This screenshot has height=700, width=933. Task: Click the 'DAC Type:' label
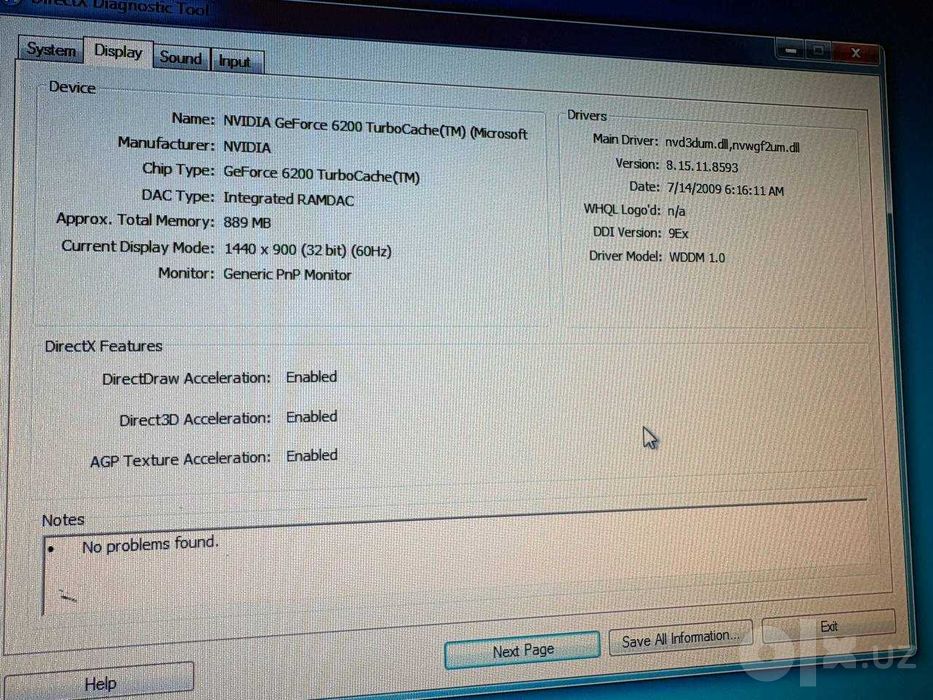pos(177,195)
